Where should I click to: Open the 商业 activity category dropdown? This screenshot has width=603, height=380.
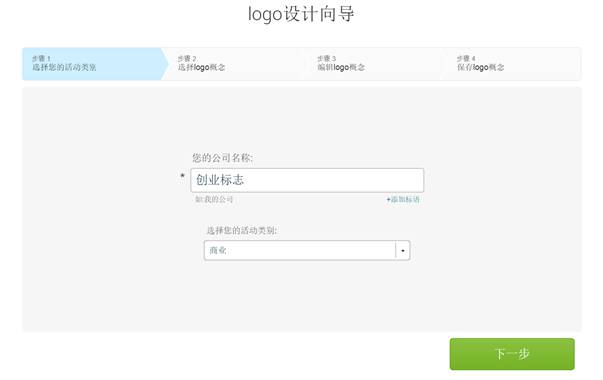[x=307, y=250]
